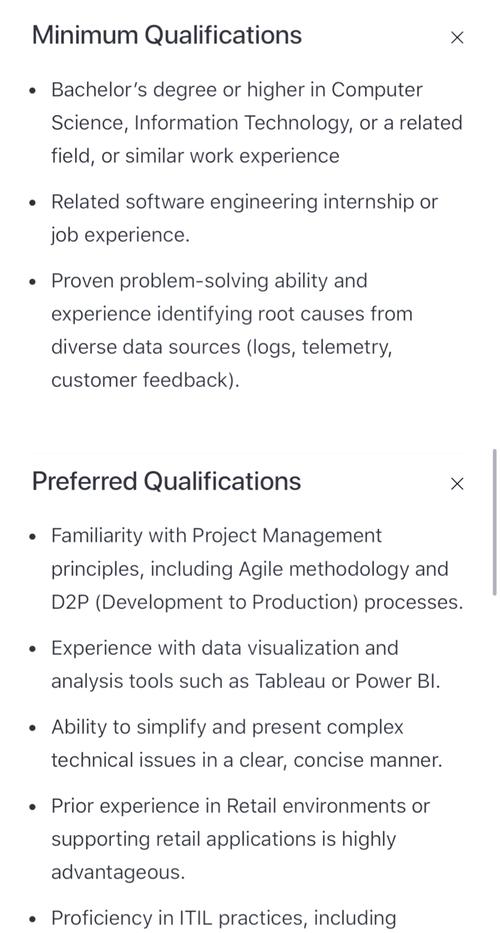Click the job experience. text line
The width and height of the screenshot is (500, 933).
point(120,236)
